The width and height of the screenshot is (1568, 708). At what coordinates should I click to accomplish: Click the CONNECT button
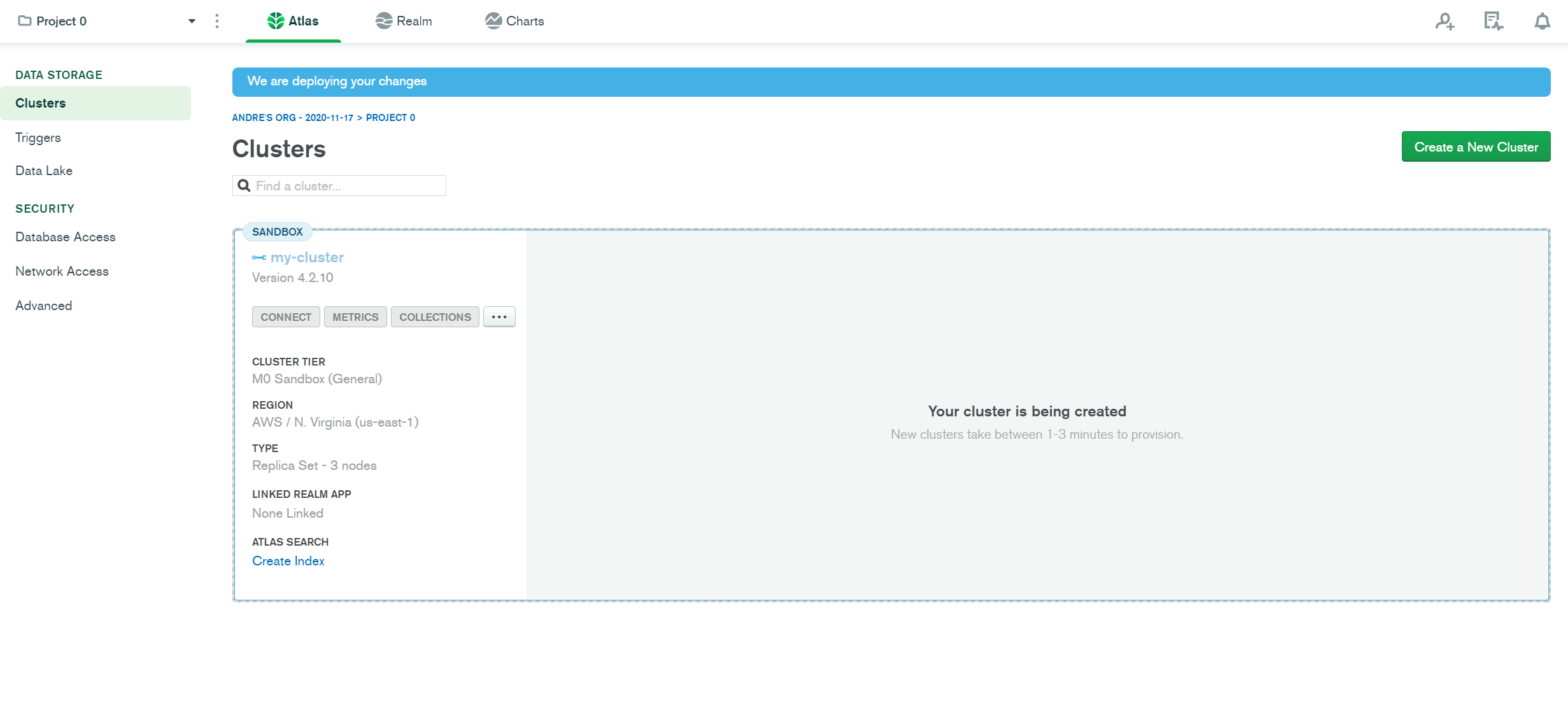[286, 317]
